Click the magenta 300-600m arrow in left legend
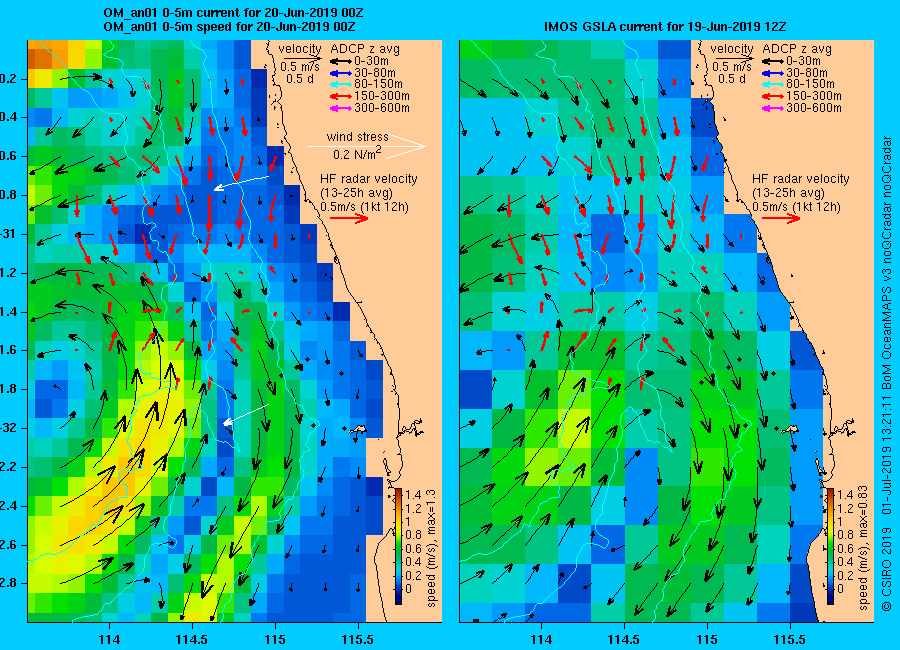 (340, 108)
